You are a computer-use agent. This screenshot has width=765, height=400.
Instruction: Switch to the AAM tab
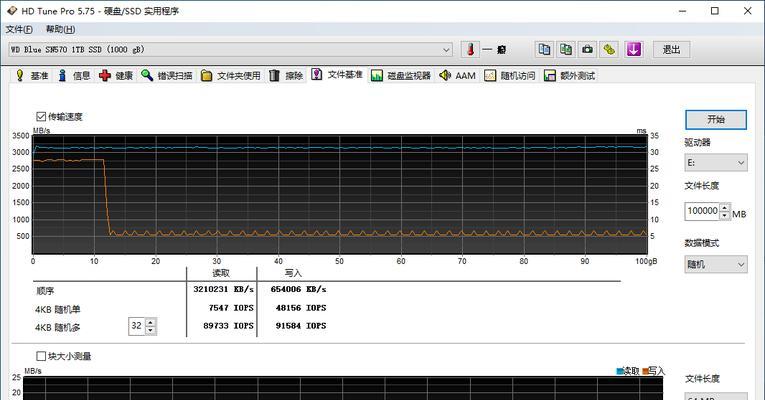pyautogui.click(x=458, y=76)
